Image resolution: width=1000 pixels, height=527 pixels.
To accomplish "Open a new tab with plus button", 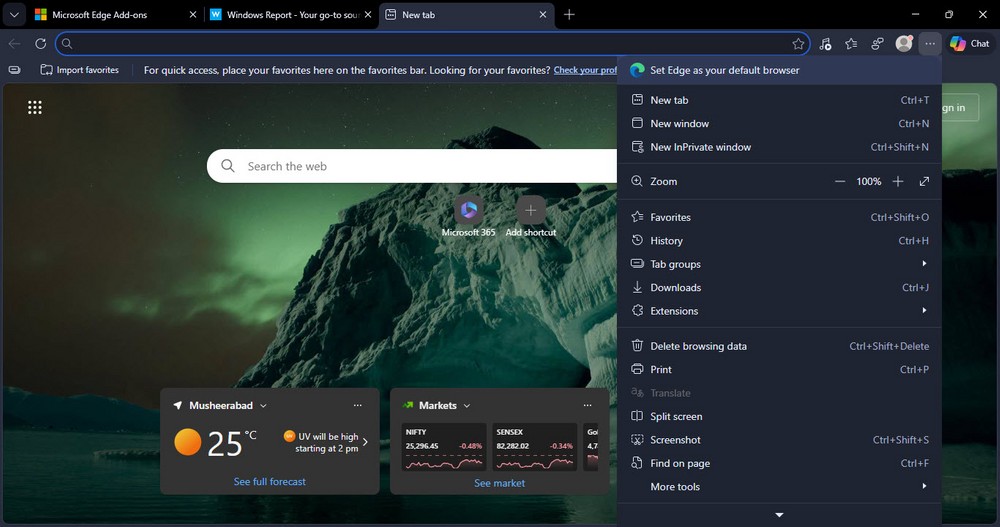I will 569,15.
